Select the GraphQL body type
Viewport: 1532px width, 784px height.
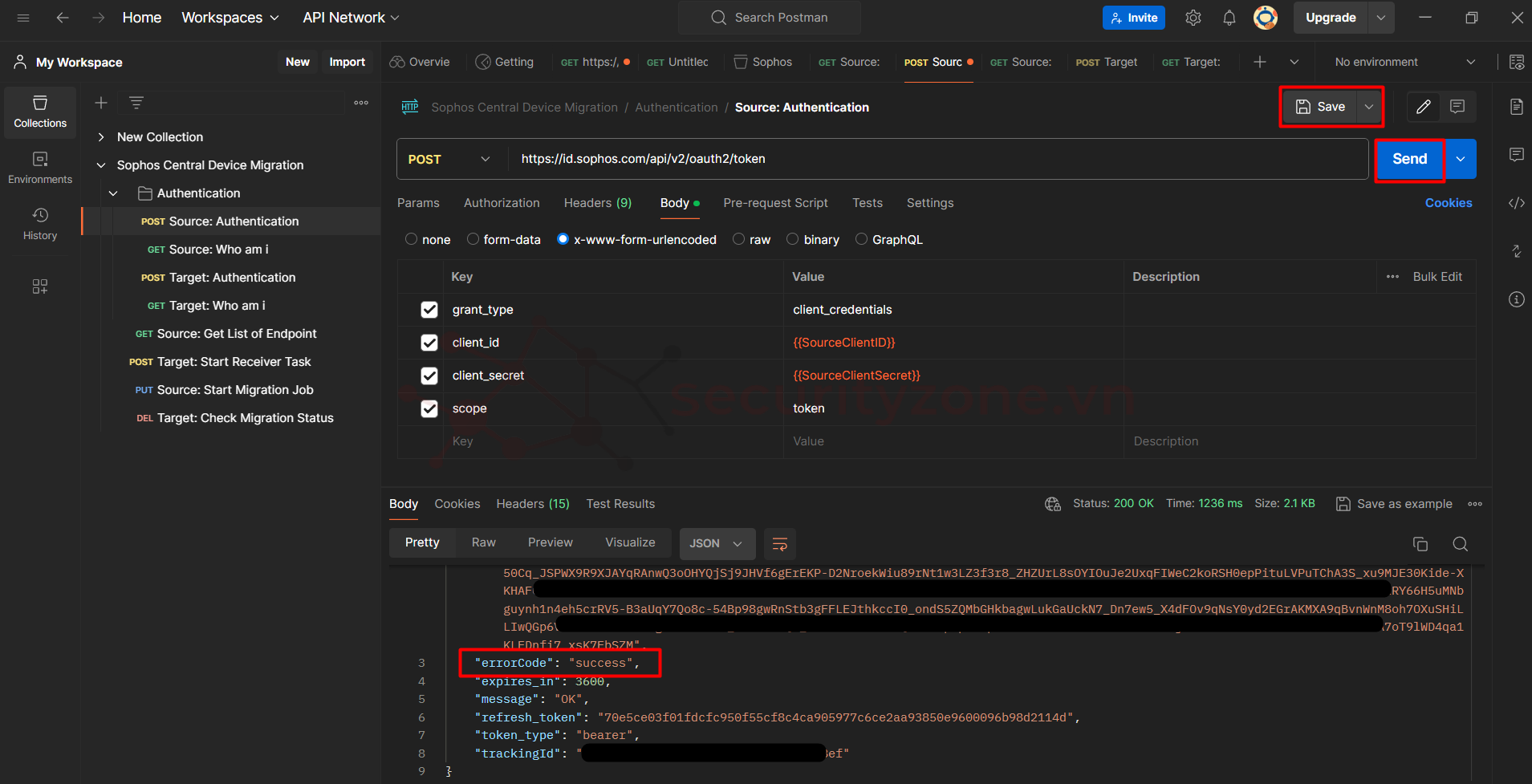pos(861,239)
